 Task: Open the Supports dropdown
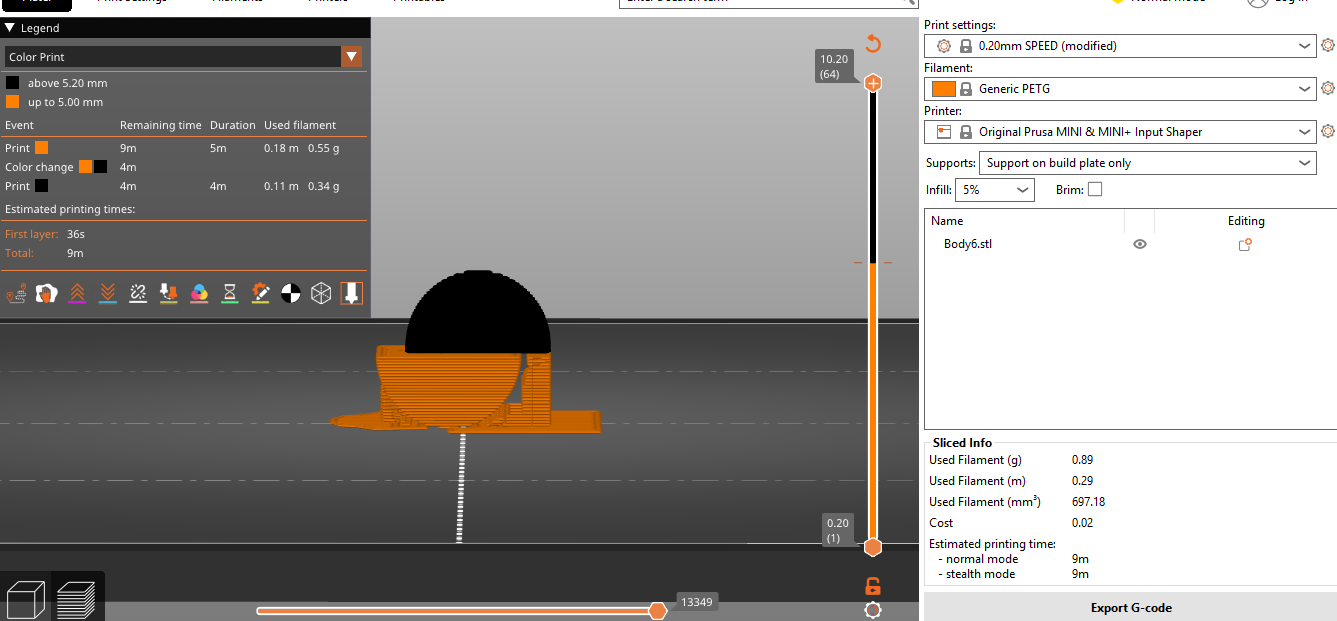pyautogui.click(x=1148, y=162)
